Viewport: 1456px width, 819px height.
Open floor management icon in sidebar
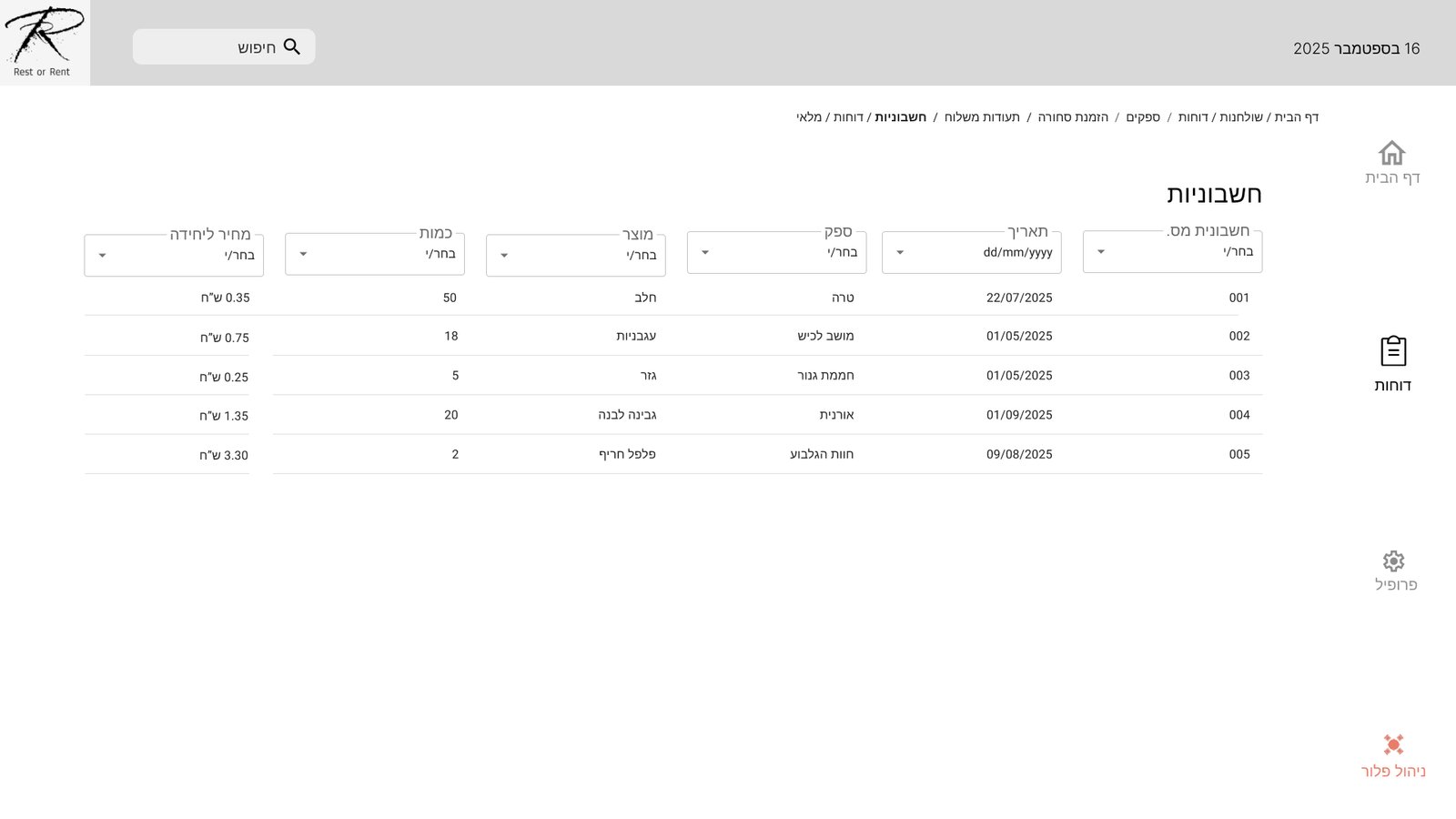(x=1392, y=744)
